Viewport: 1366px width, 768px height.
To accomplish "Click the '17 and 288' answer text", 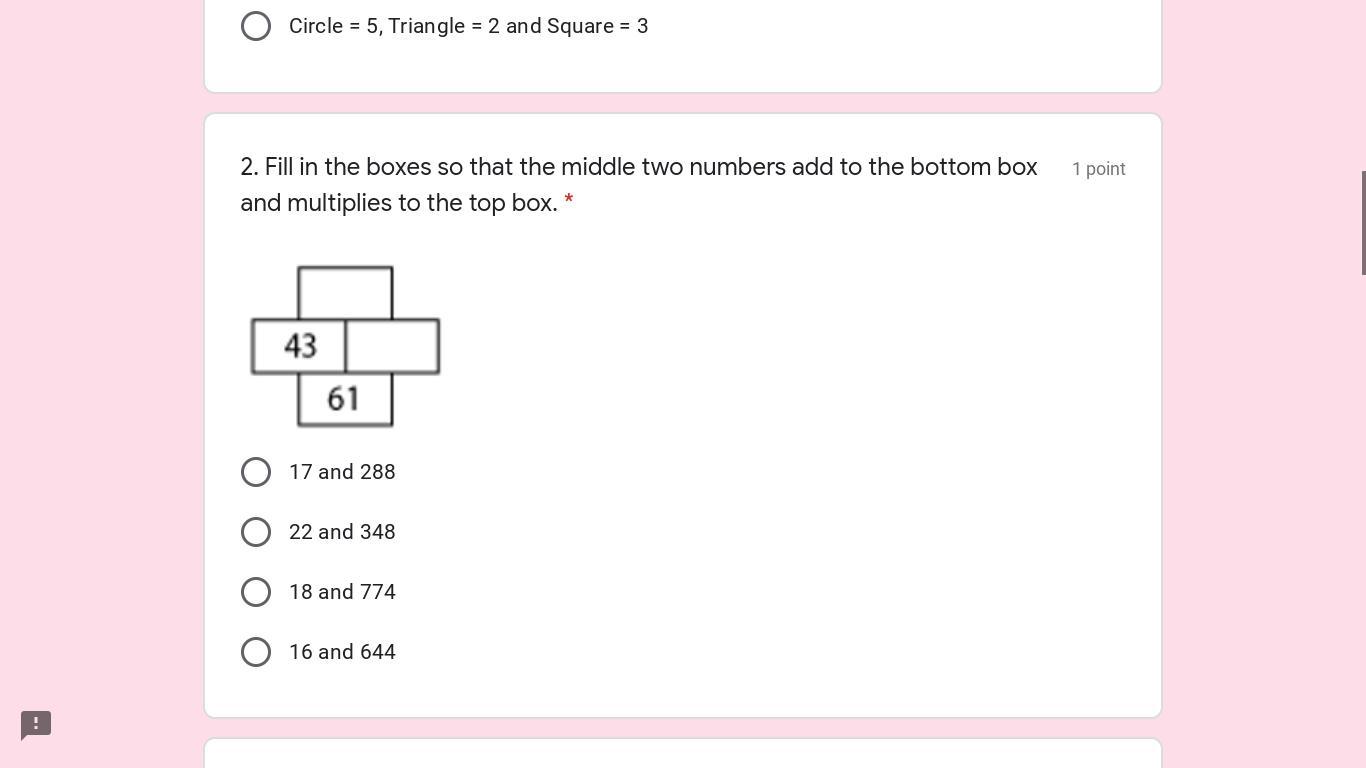I will point(342,472).
